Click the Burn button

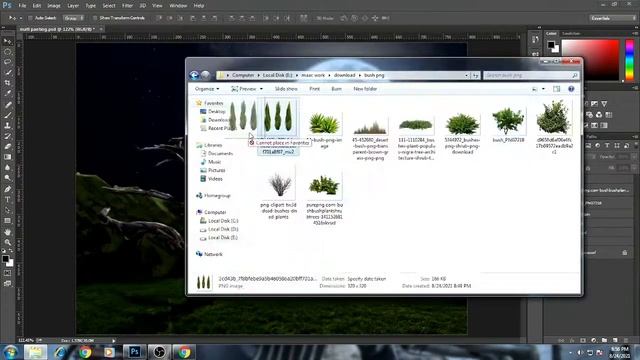[336, 89]
